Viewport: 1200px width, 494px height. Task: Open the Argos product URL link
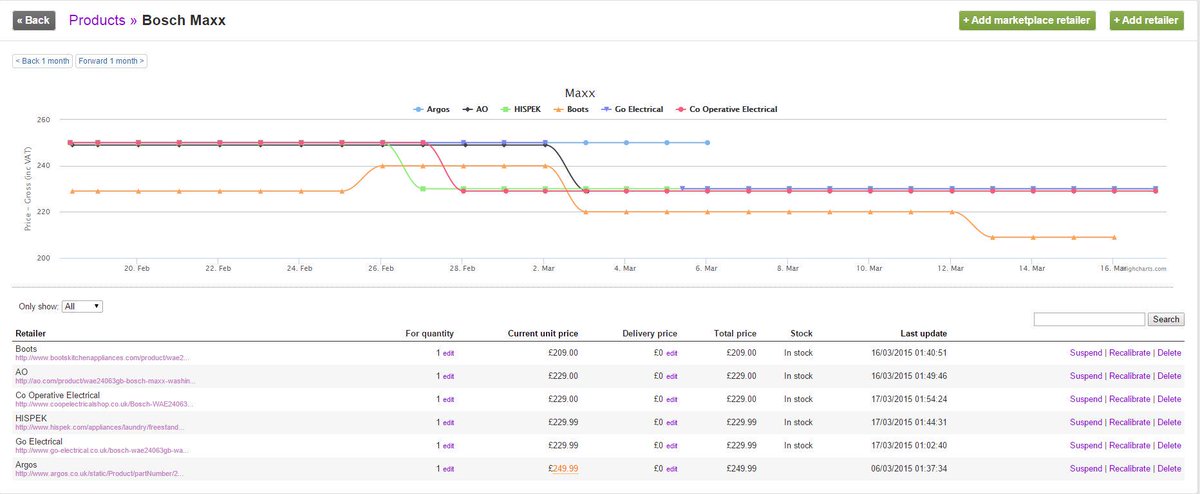[98, 472]
